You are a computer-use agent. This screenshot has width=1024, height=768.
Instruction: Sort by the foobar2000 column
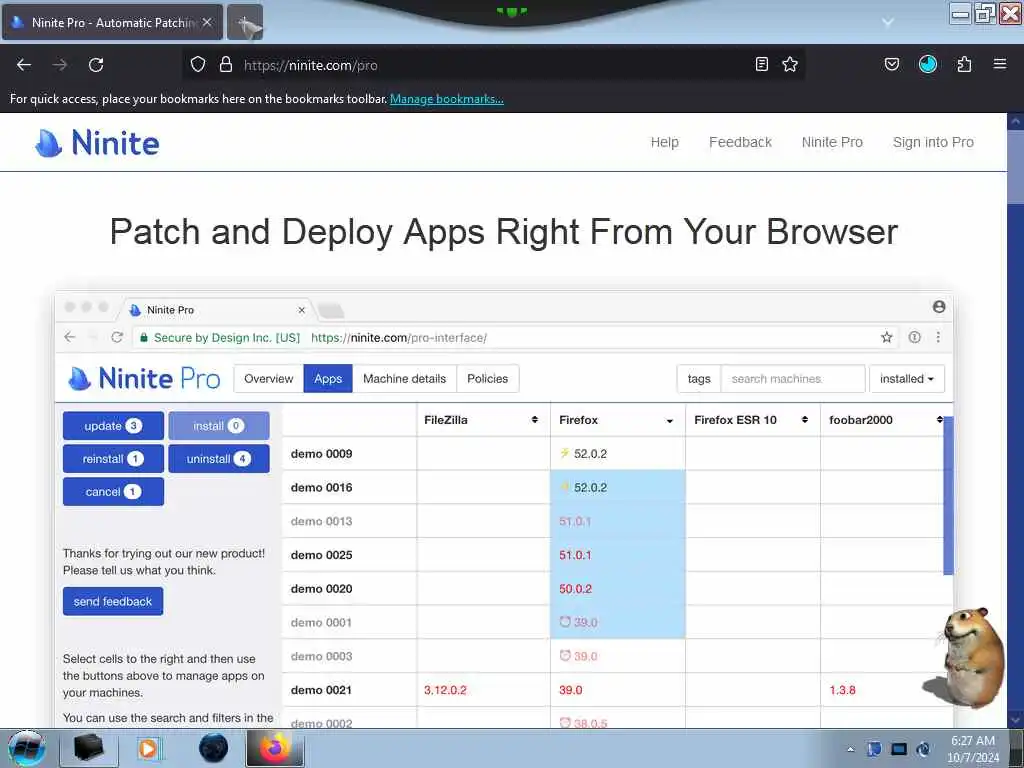coord(939,420)
